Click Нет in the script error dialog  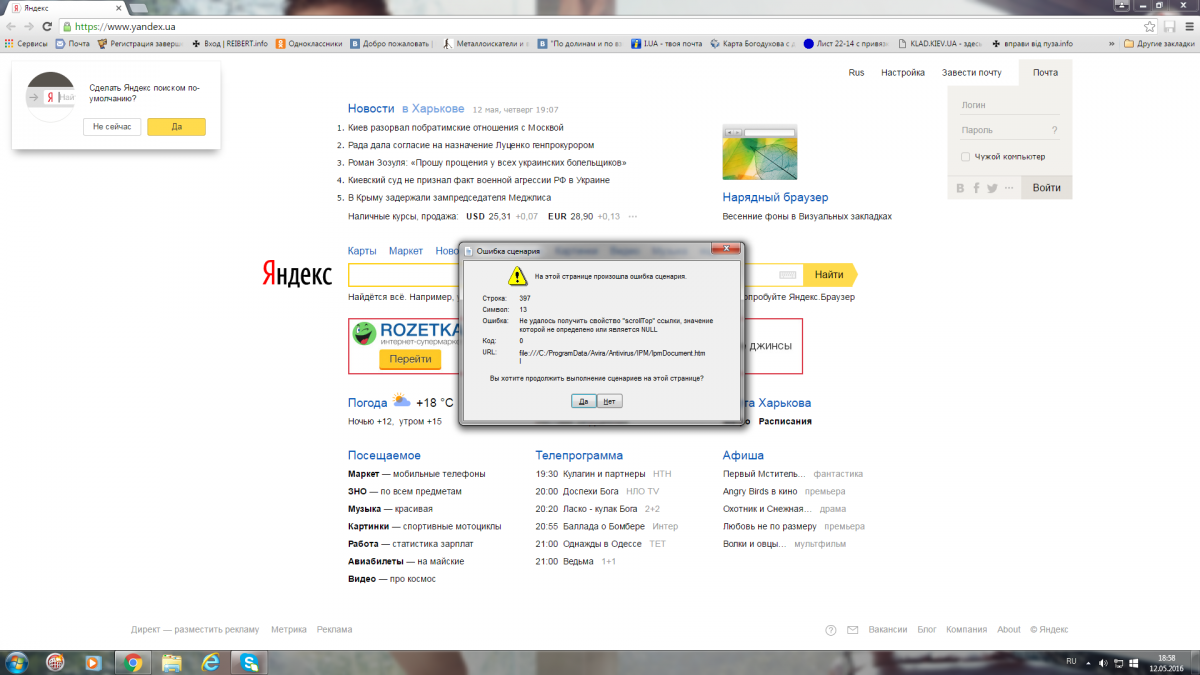[x=610, y=401]
